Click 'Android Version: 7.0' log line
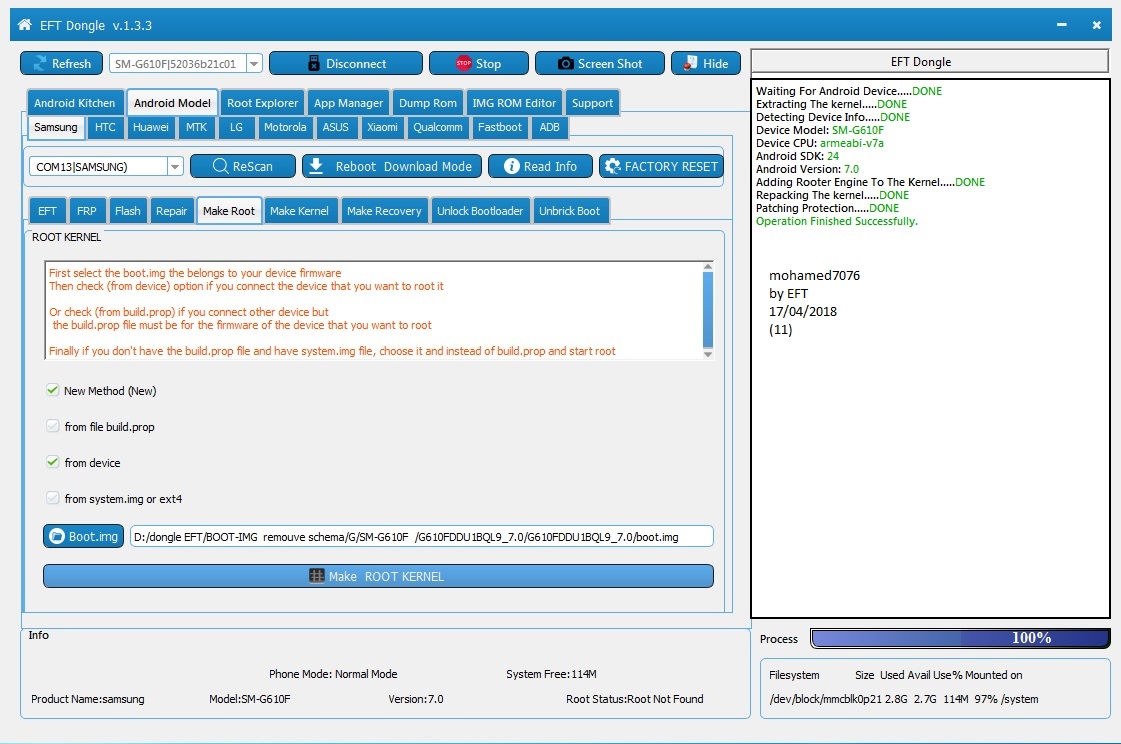The image size is (1121, 744). tap(807, 169)
